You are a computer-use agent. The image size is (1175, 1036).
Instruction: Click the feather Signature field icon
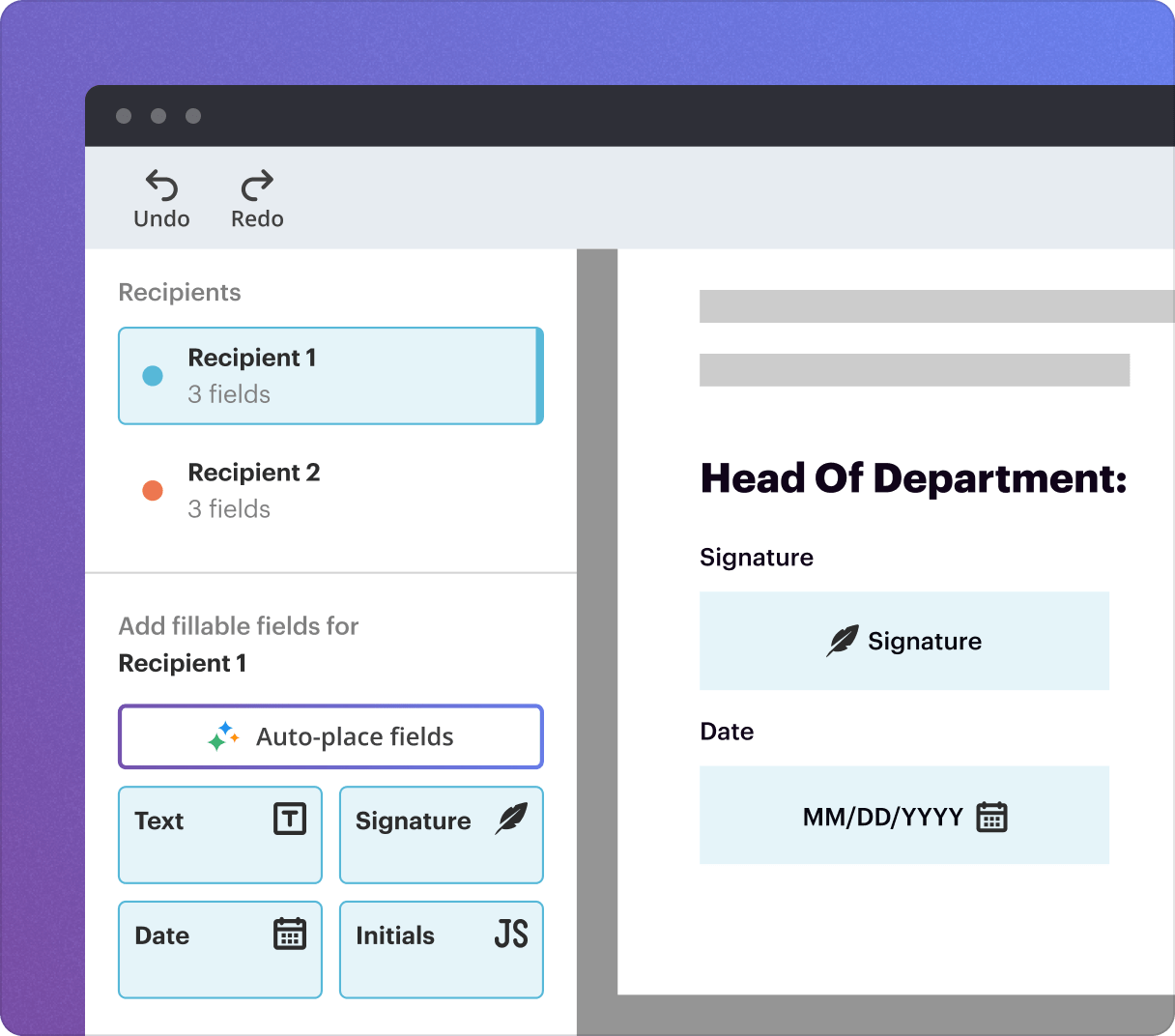(513, 817)
